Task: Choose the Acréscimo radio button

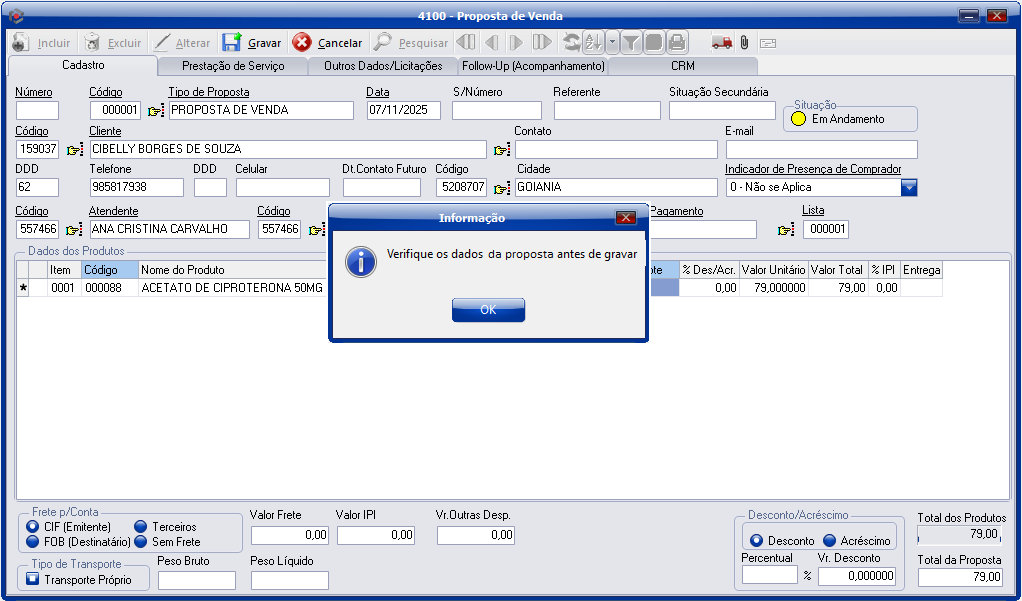Action: coord(829,541)
